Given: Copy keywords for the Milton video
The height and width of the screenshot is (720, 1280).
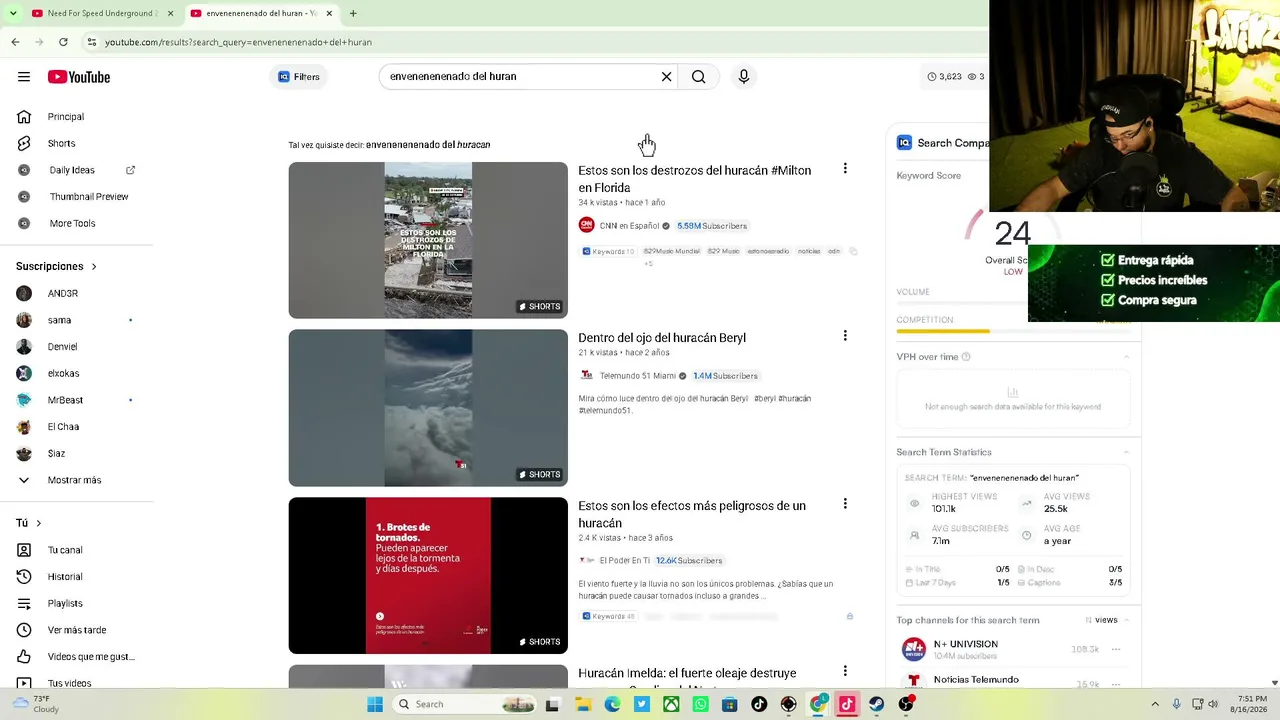Looking at the screenshot, I should point(853,251).
